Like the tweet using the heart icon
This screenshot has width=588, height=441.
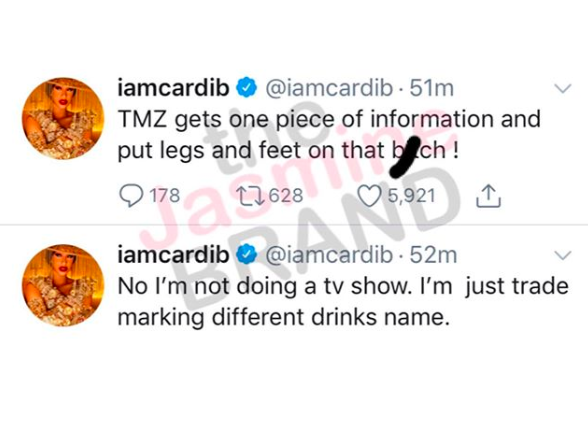(x=369, y=196)
